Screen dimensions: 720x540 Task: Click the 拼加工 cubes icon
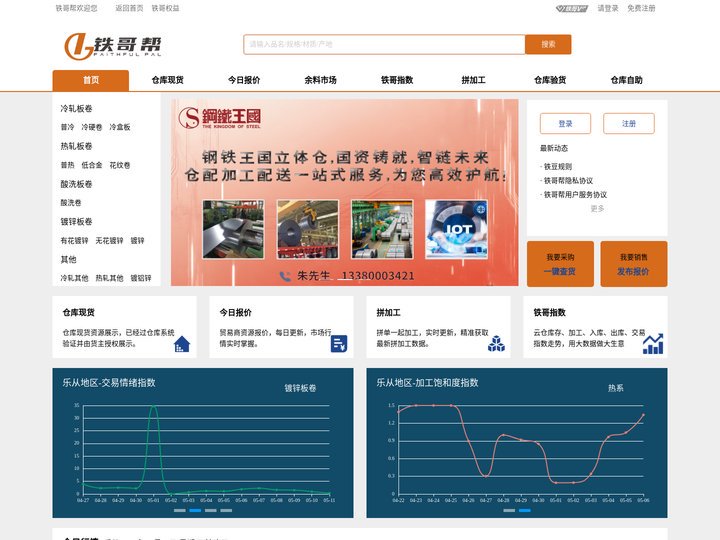[496, 343]
